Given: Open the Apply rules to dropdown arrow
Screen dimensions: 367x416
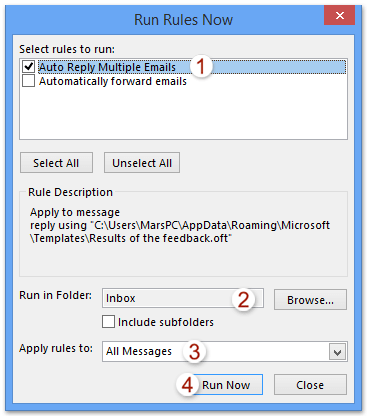Looking at the screenshot, I should [338, 352].
